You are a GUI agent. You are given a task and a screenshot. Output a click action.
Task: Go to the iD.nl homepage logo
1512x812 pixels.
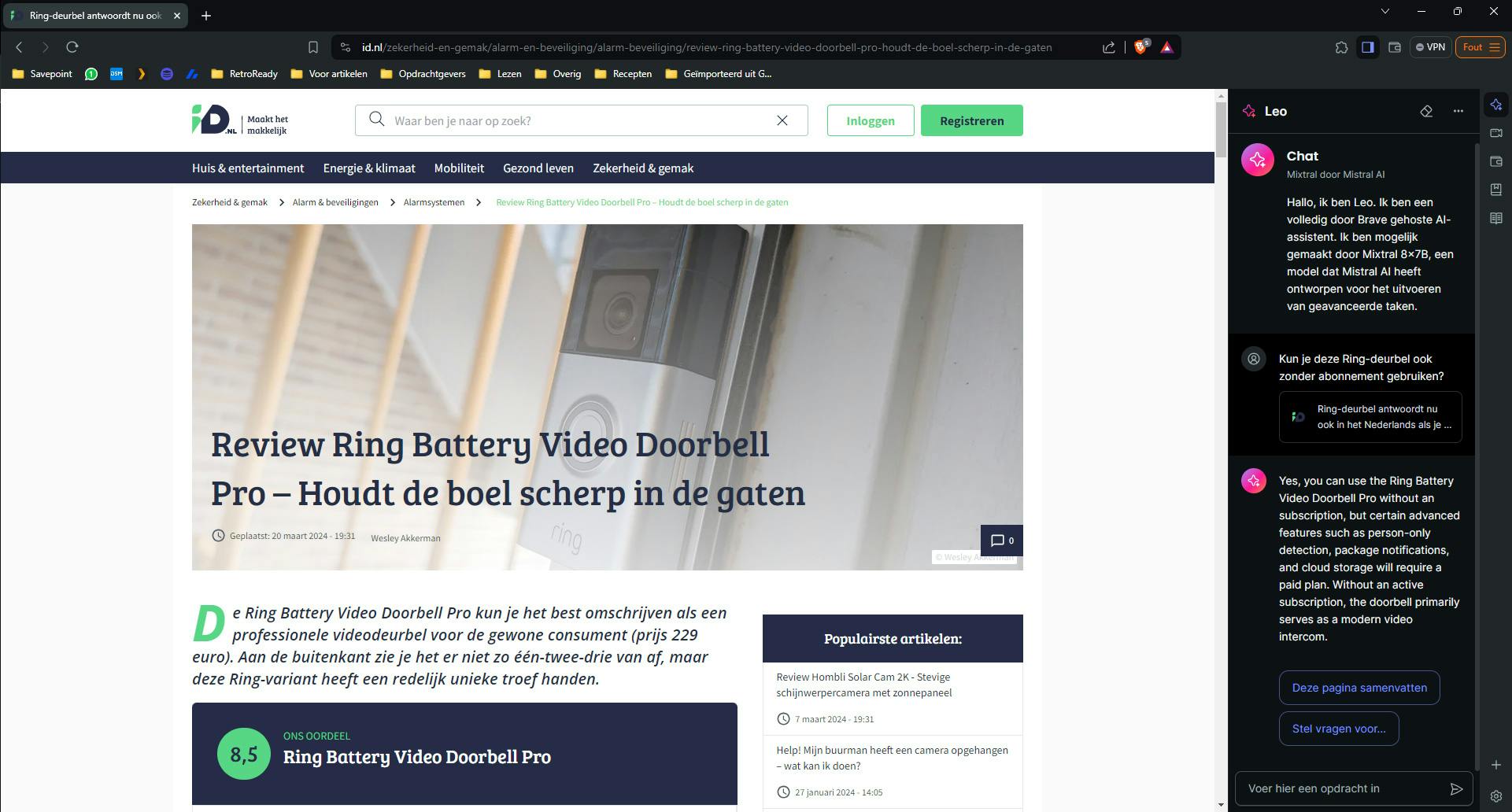[x=240, y=120]
